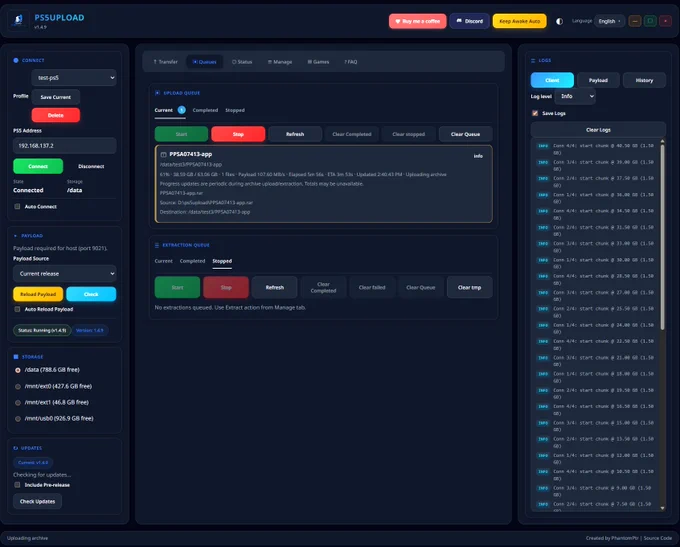680x547 pixels.
Task: Click the Extraction Queue section icon
Action: (x=157, y=245)
